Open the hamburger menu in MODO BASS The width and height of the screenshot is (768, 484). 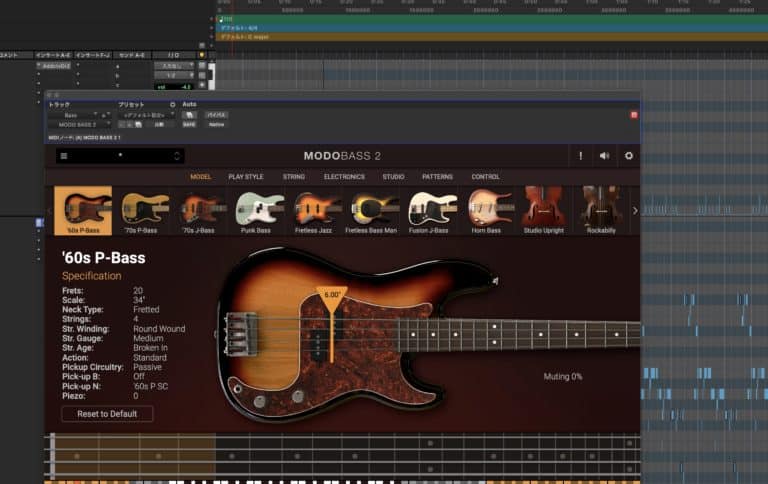pyautogui.click(x=64, y=156)
